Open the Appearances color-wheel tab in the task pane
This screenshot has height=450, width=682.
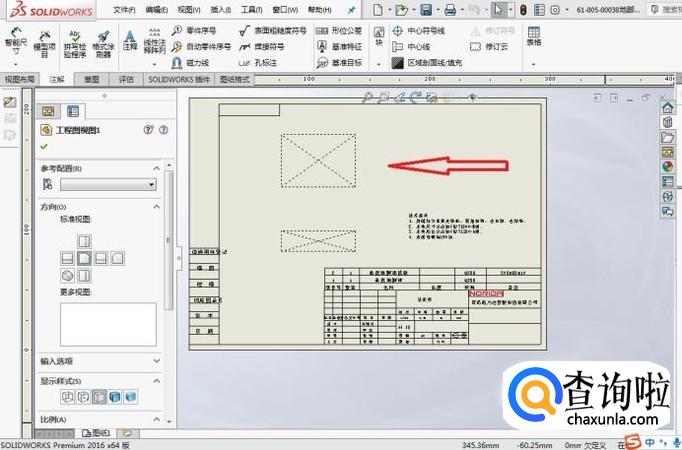668,166
